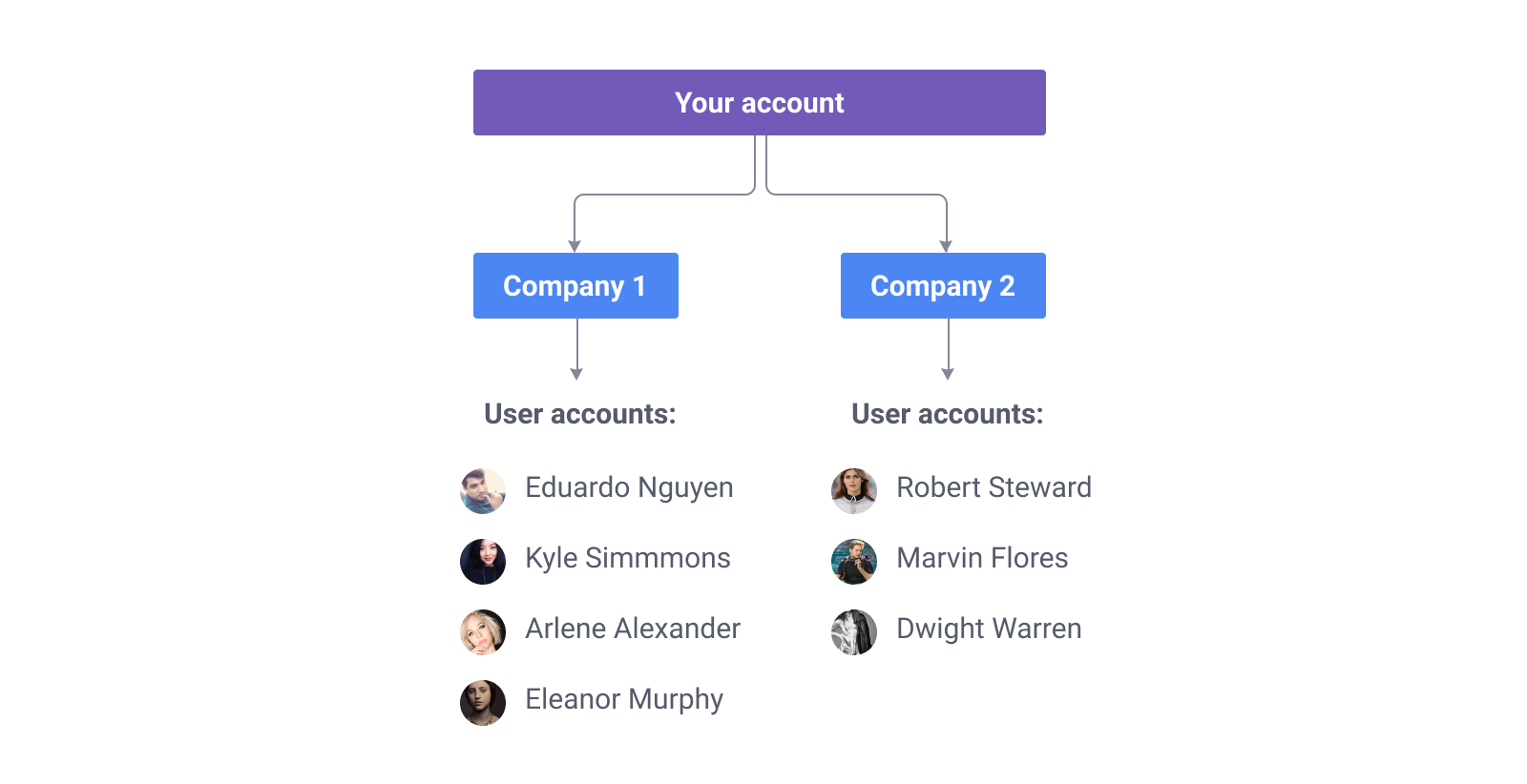Click the arrowhead pointing into Company 2
The height and width of the screenshot is (784, 1527).
pyautogui.click(x=946, y=246)
